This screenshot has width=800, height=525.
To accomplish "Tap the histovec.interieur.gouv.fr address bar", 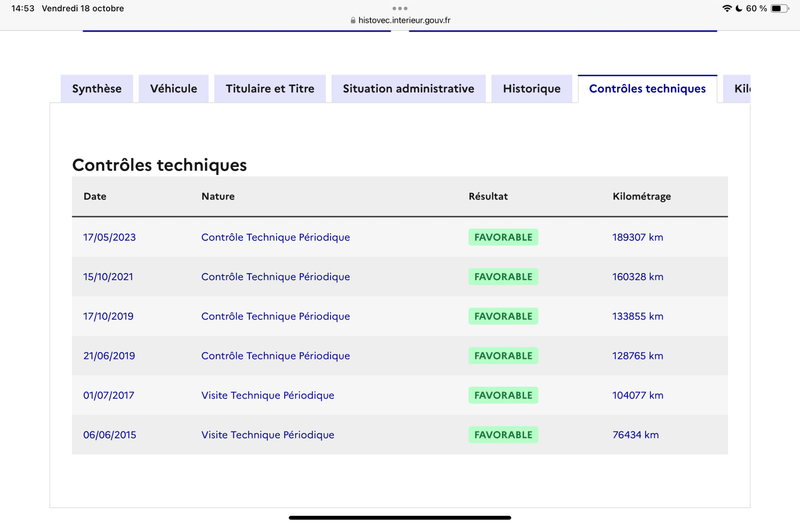I will (401, 20).
